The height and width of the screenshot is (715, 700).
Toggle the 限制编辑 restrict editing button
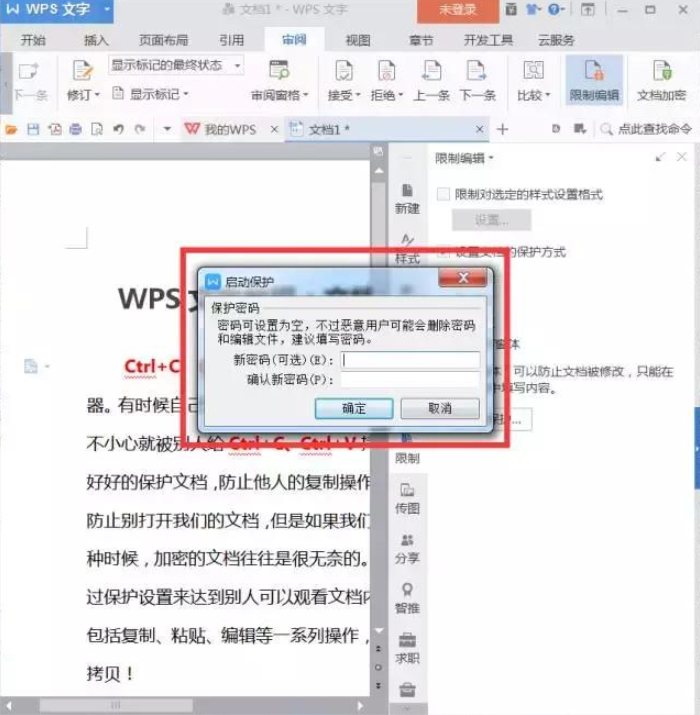(x=594, y=80)
